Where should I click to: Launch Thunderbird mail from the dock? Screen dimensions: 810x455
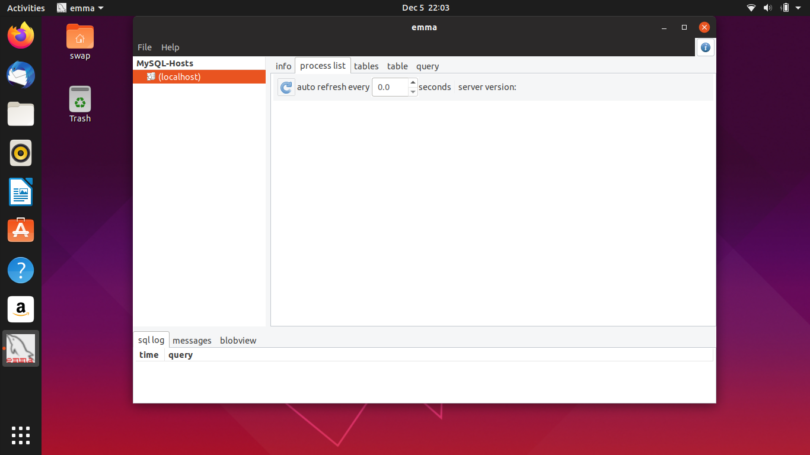tap(21, 75)
